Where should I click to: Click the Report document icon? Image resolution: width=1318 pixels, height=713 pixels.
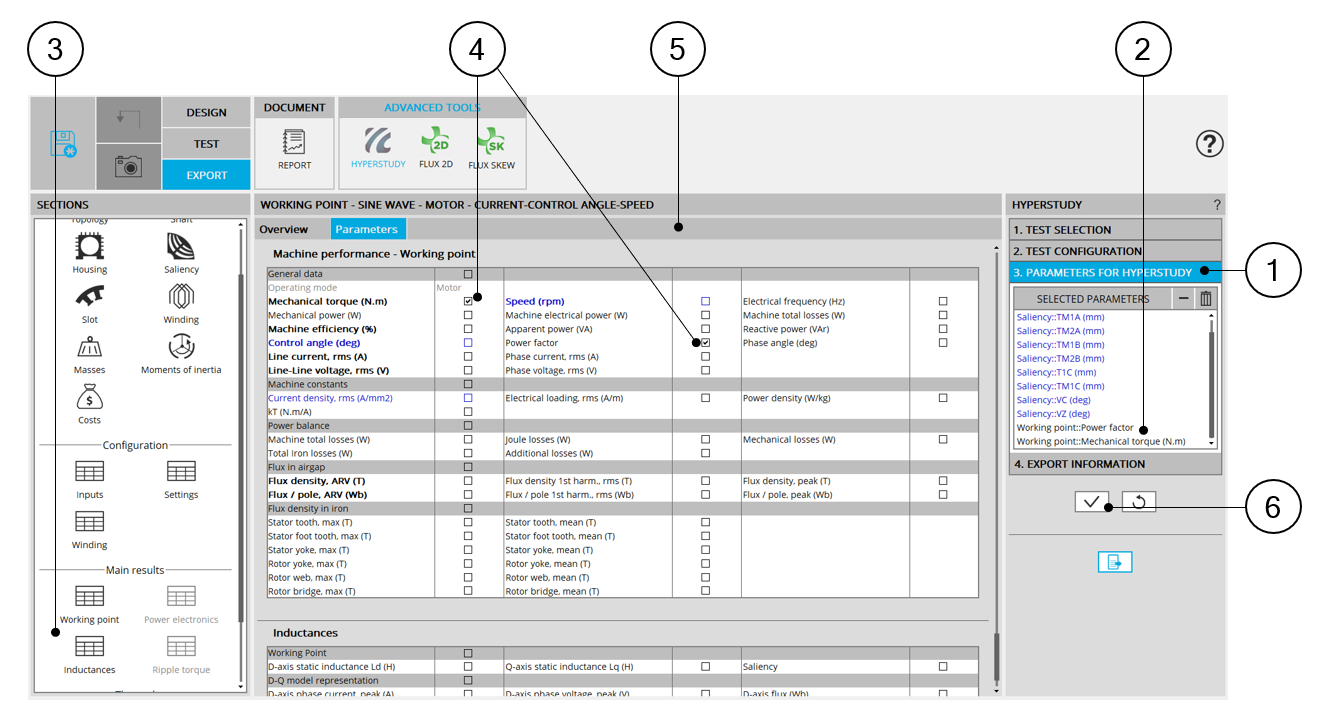point(294,146)
